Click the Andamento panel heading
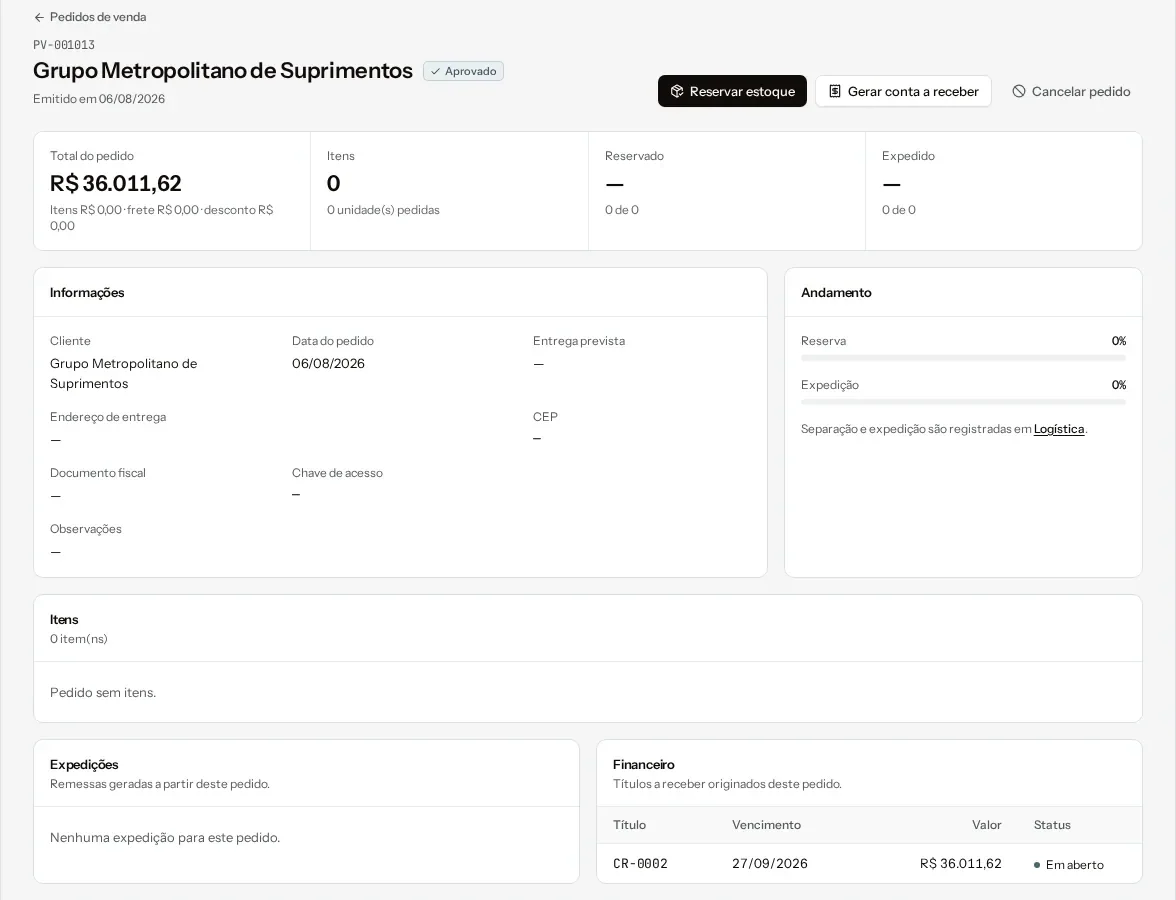Screen dimensions: 1176x900 point(836,292)
